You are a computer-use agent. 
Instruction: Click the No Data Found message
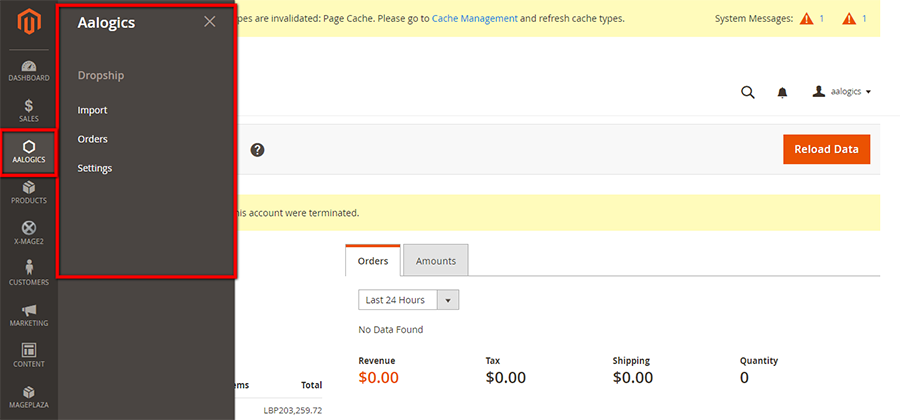[x=390, y=330]
